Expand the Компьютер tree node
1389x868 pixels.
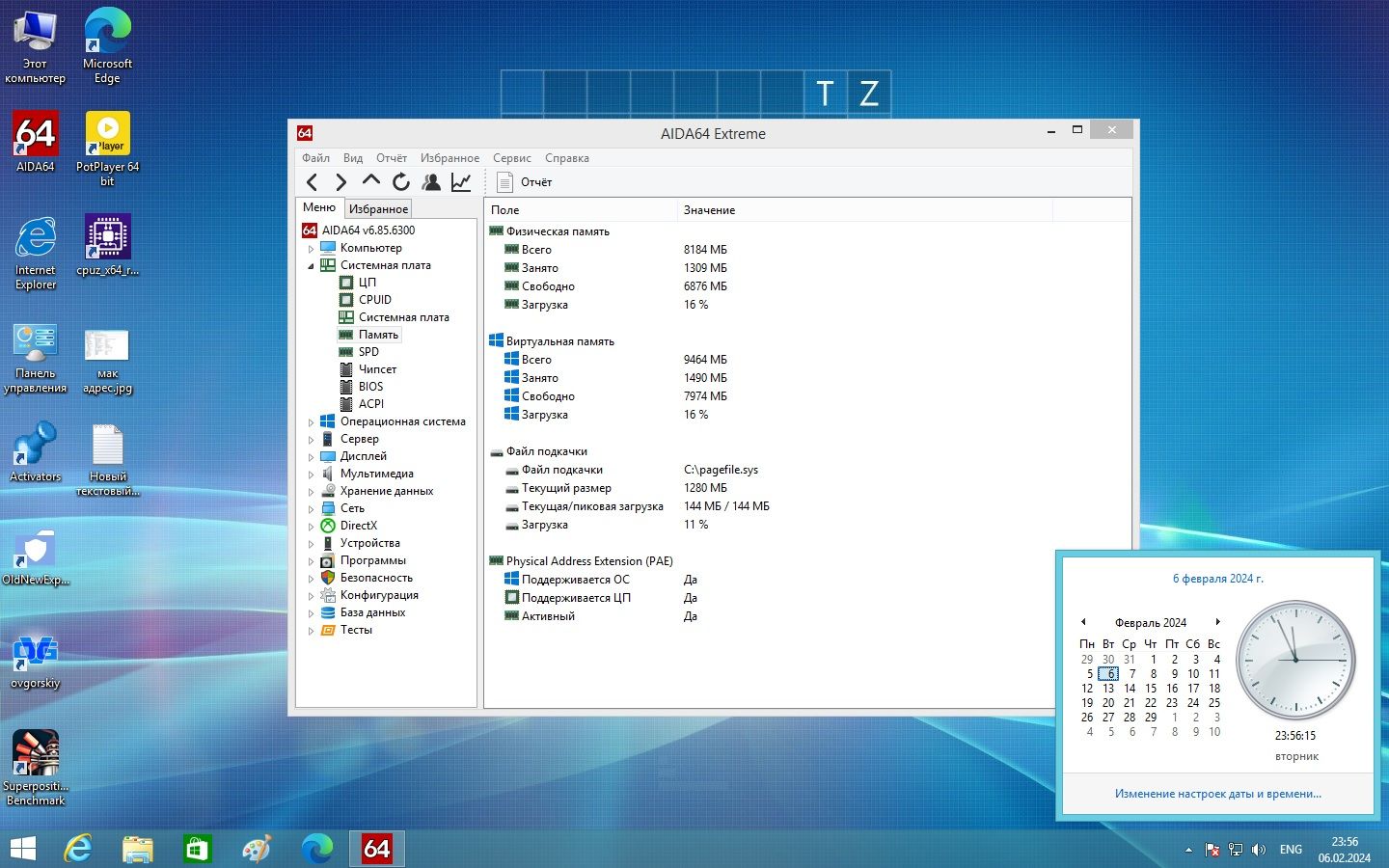click(311, 249)
